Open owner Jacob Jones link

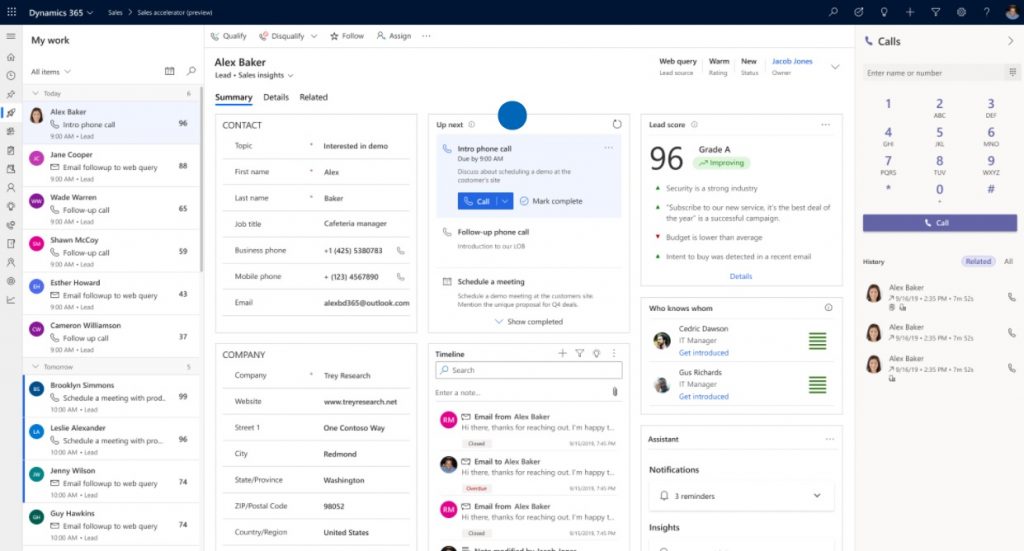click(x=792, y=61)
